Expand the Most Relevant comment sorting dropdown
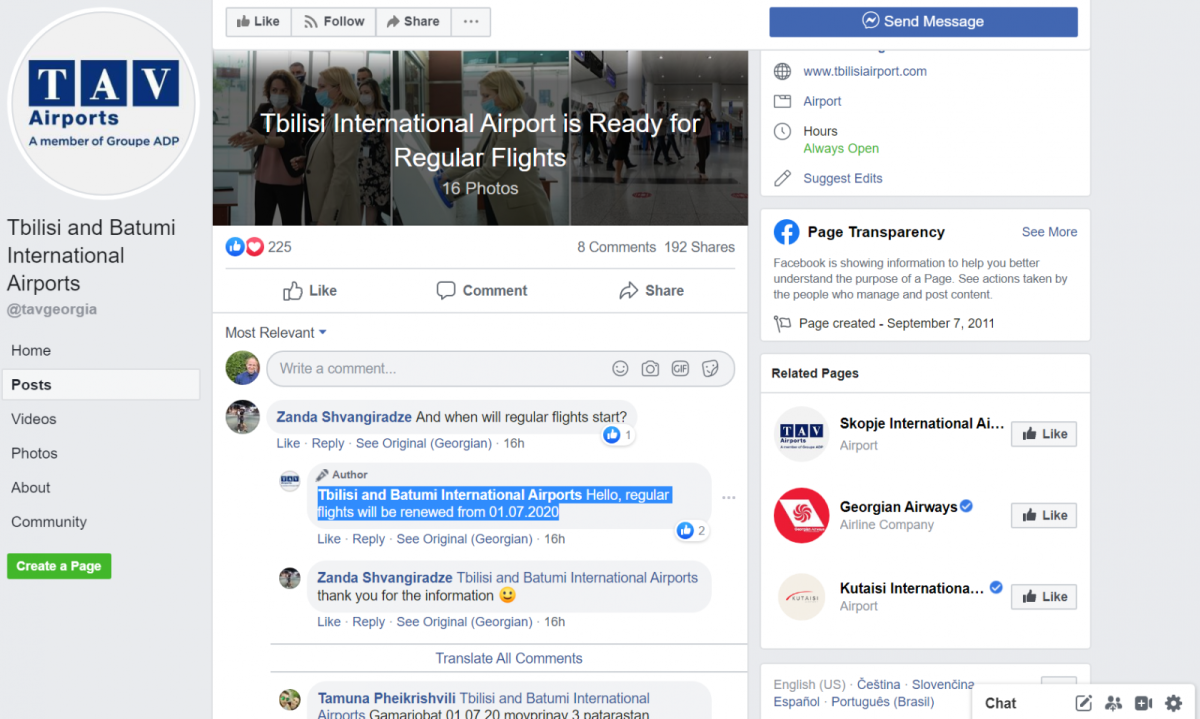 click(x=276, y=333)
